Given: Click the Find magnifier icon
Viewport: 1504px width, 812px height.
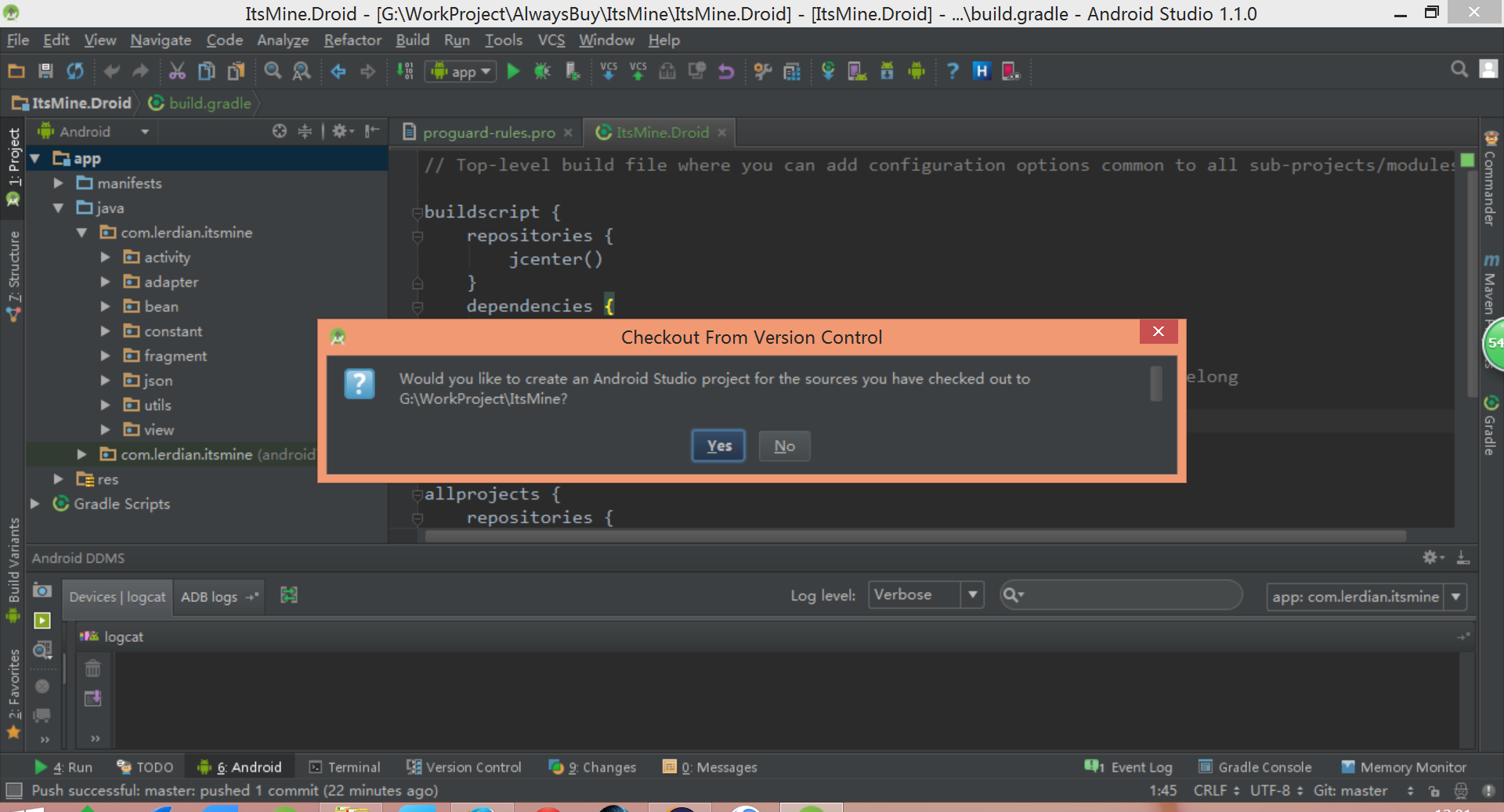Looking at the screenshot, I should (272, 71).
